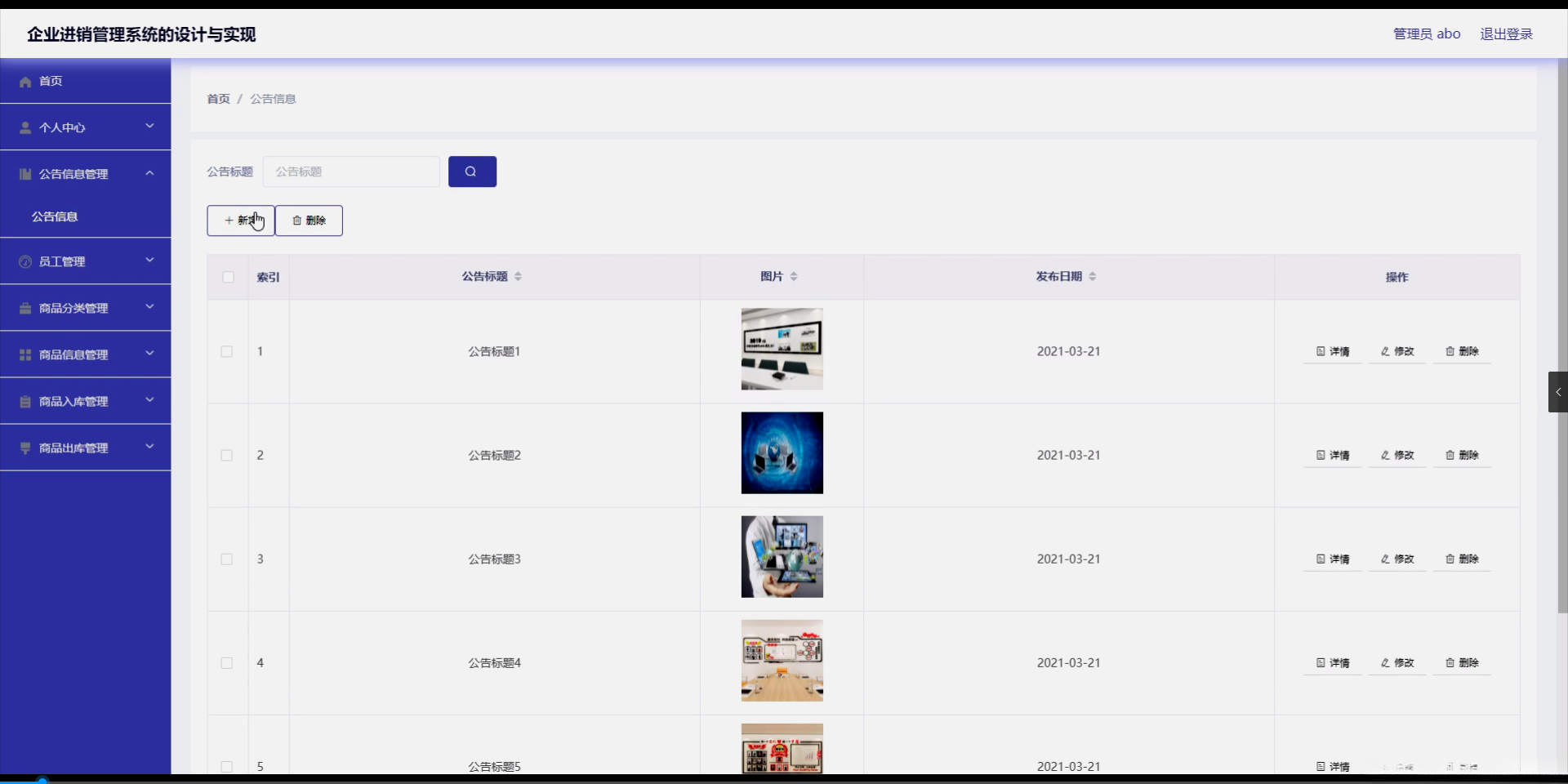1568x784 pixels.
Task: Open the 首页 sidebar menu item
Action: 85,81
